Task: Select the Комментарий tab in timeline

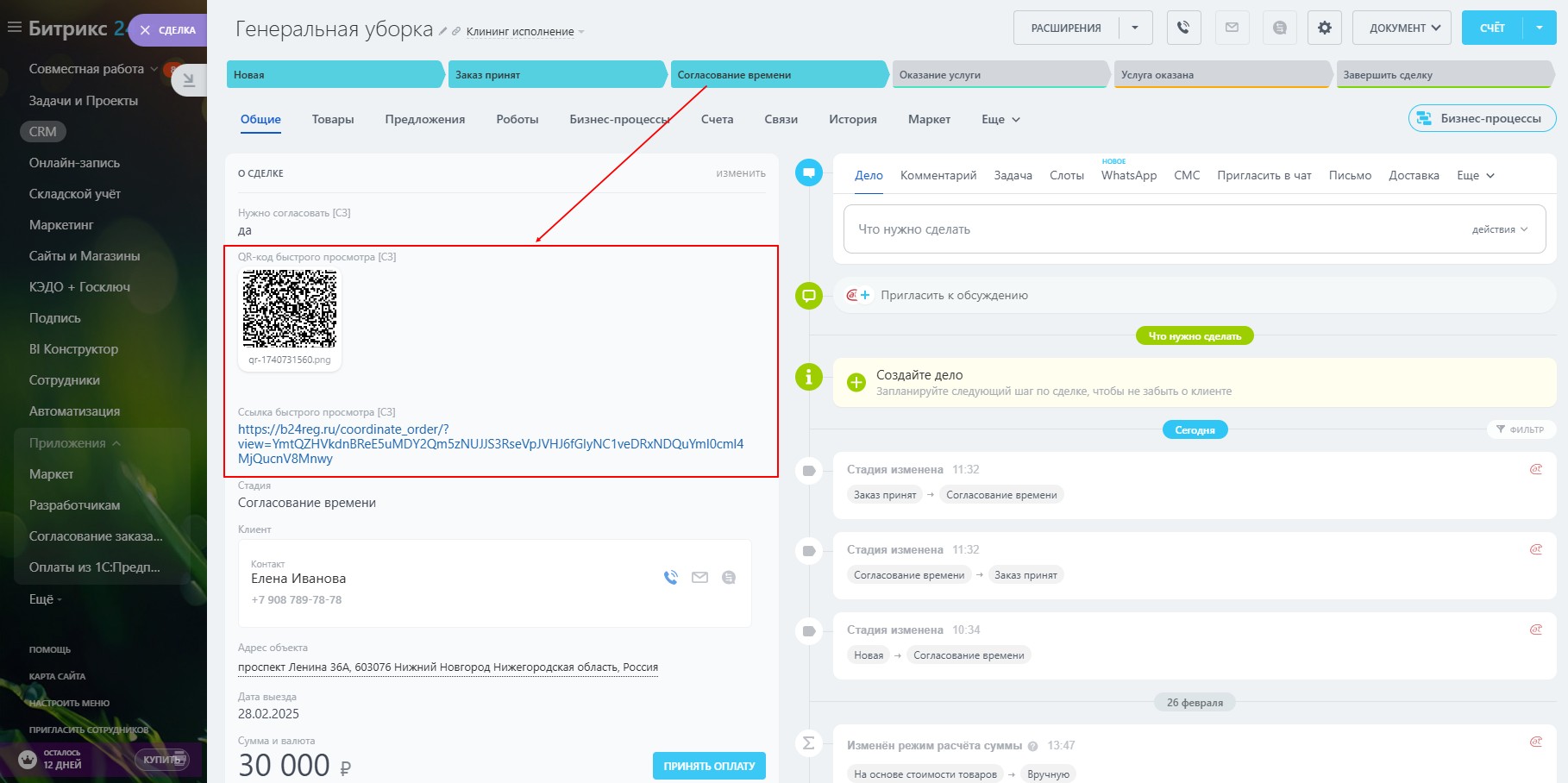Action: pos(938,175)
